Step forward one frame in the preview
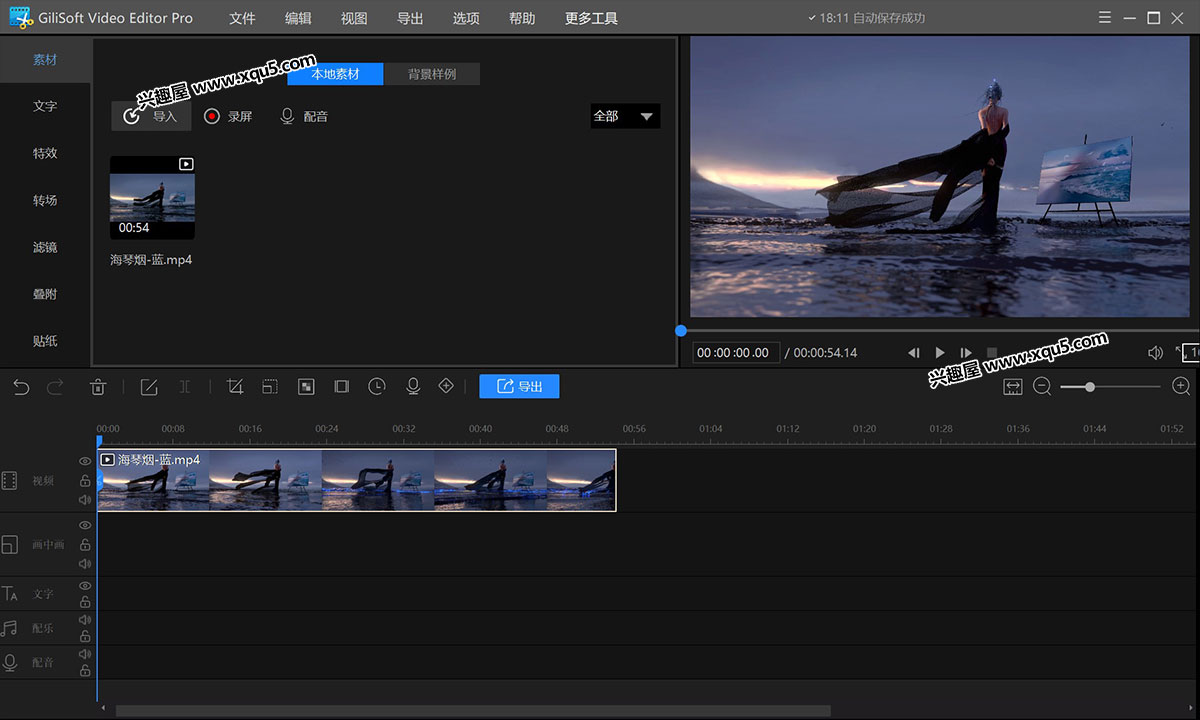The width and height of the screenshot is (1200, 720). pyautogui.click(x=966, y=353)
